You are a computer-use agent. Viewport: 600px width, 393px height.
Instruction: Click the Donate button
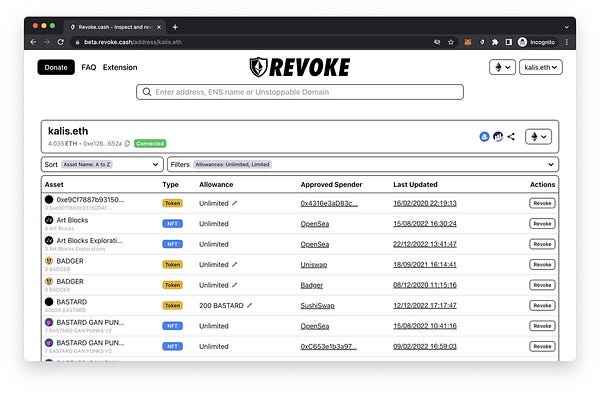click(56, 67)
